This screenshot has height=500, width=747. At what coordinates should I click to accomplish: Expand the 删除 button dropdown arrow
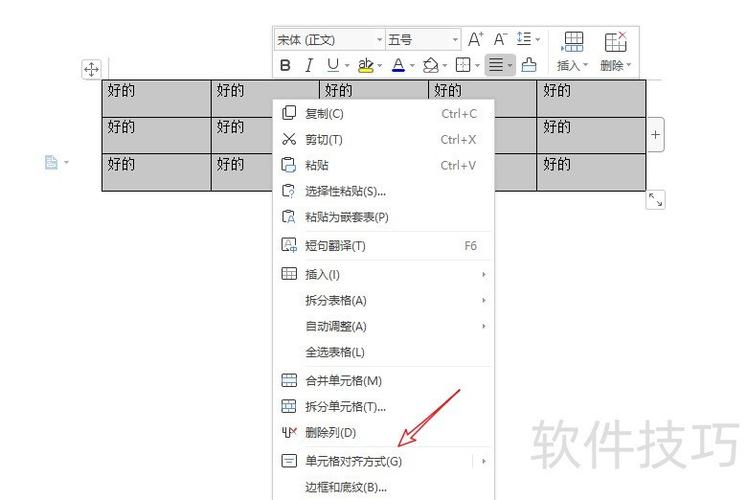tap(628, 65)
